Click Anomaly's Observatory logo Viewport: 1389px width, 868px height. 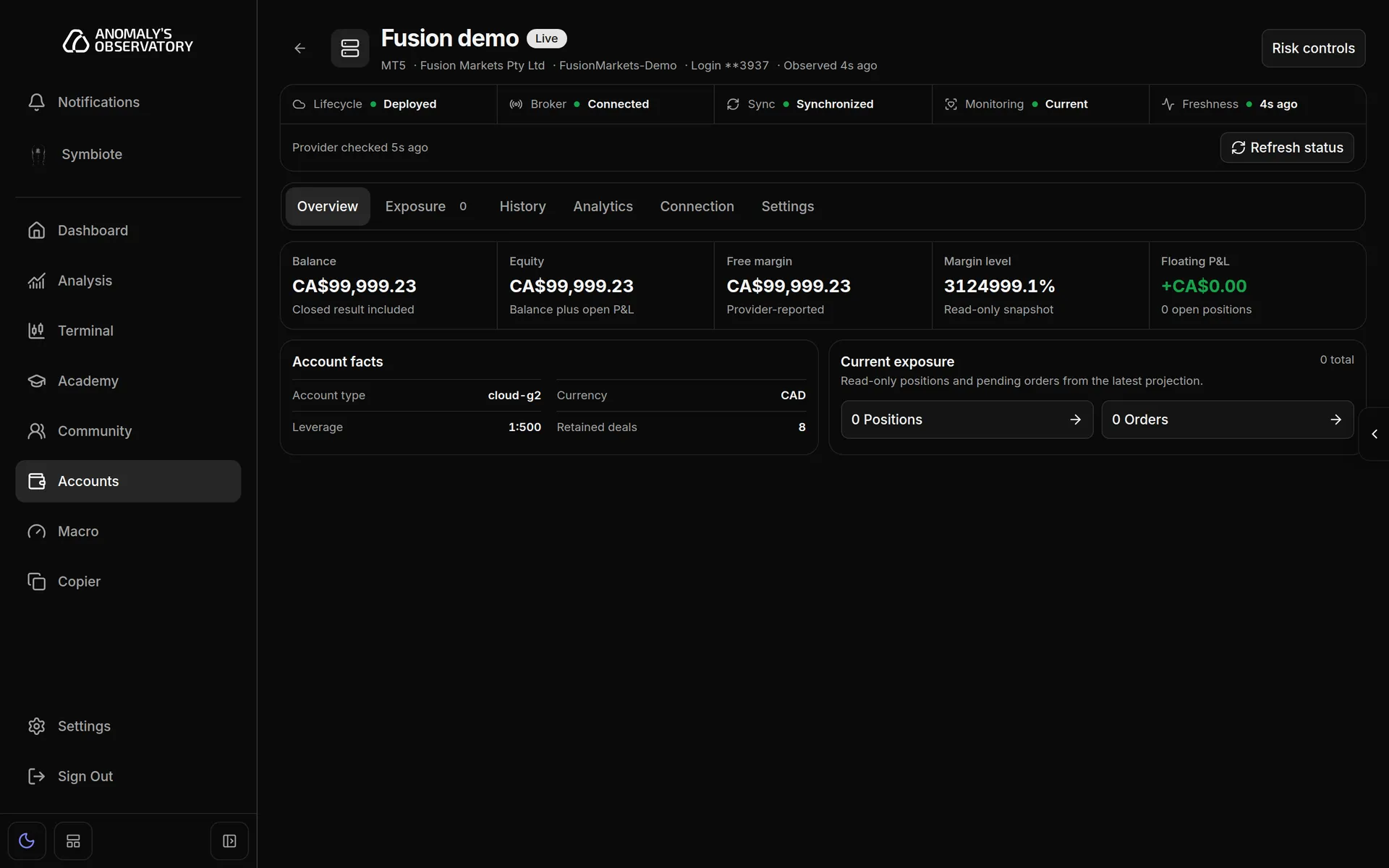[128, 41]
